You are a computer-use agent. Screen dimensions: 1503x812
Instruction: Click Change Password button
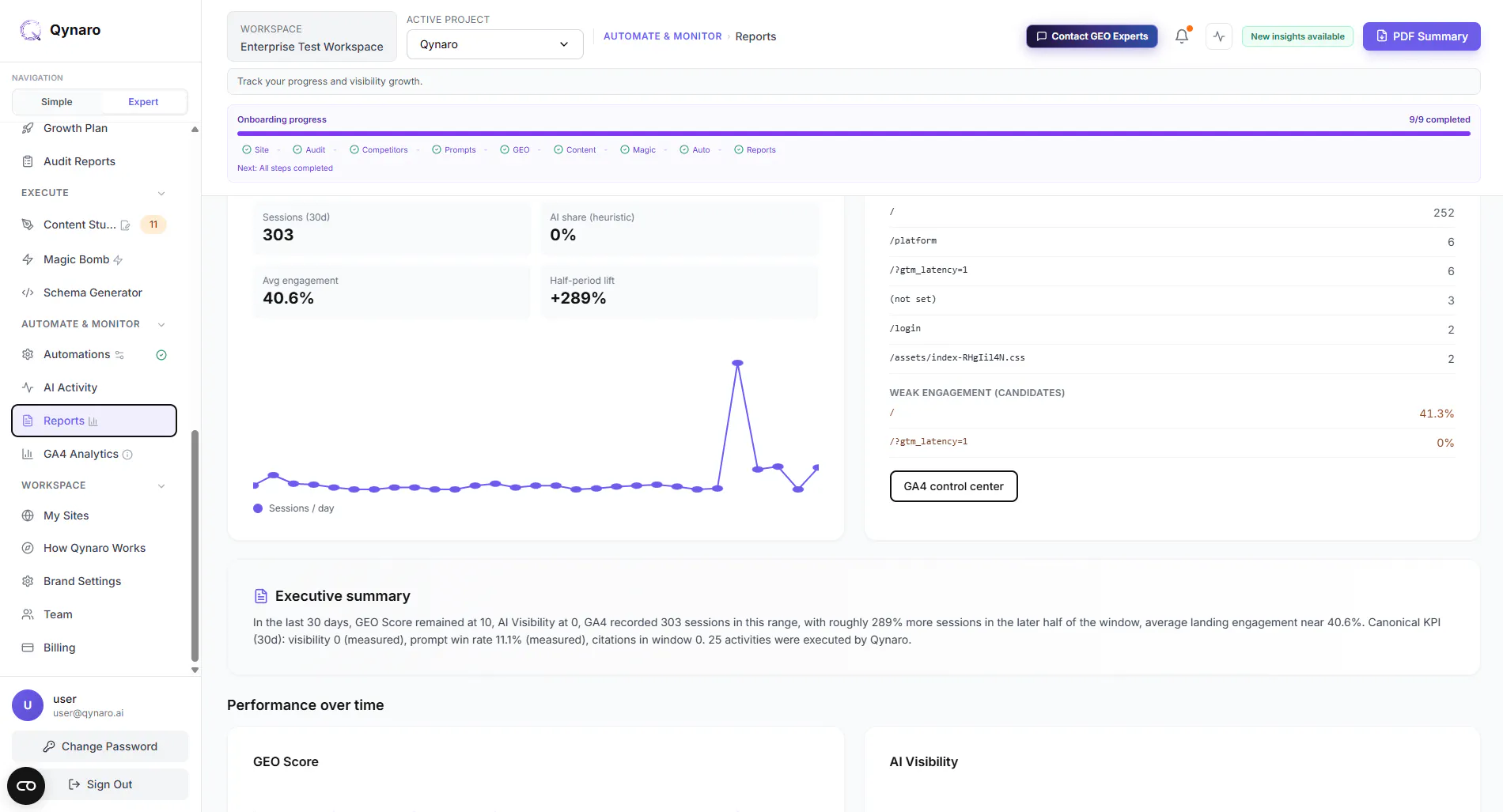(100, 746)
